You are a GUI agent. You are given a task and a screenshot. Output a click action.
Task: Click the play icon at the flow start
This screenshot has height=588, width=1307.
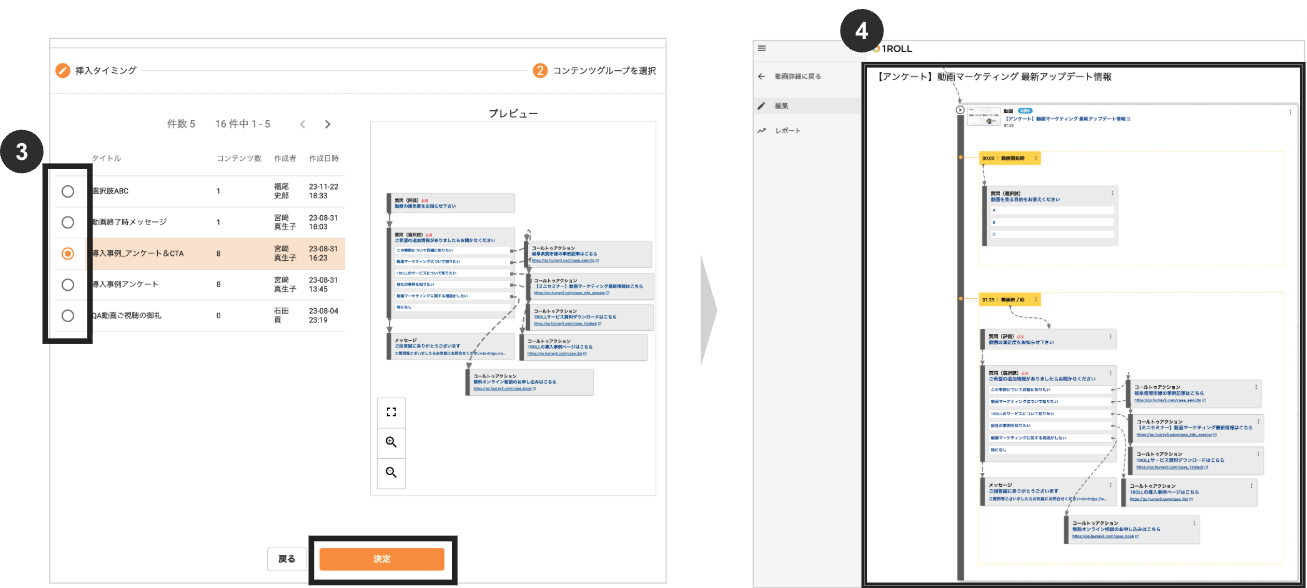[x=960, y=111]
